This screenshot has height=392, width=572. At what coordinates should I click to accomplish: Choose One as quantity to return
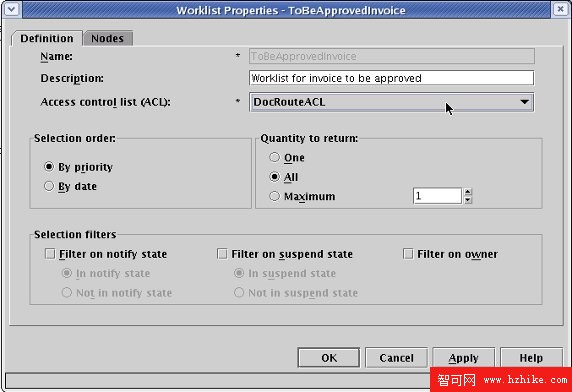click(274, 158)
